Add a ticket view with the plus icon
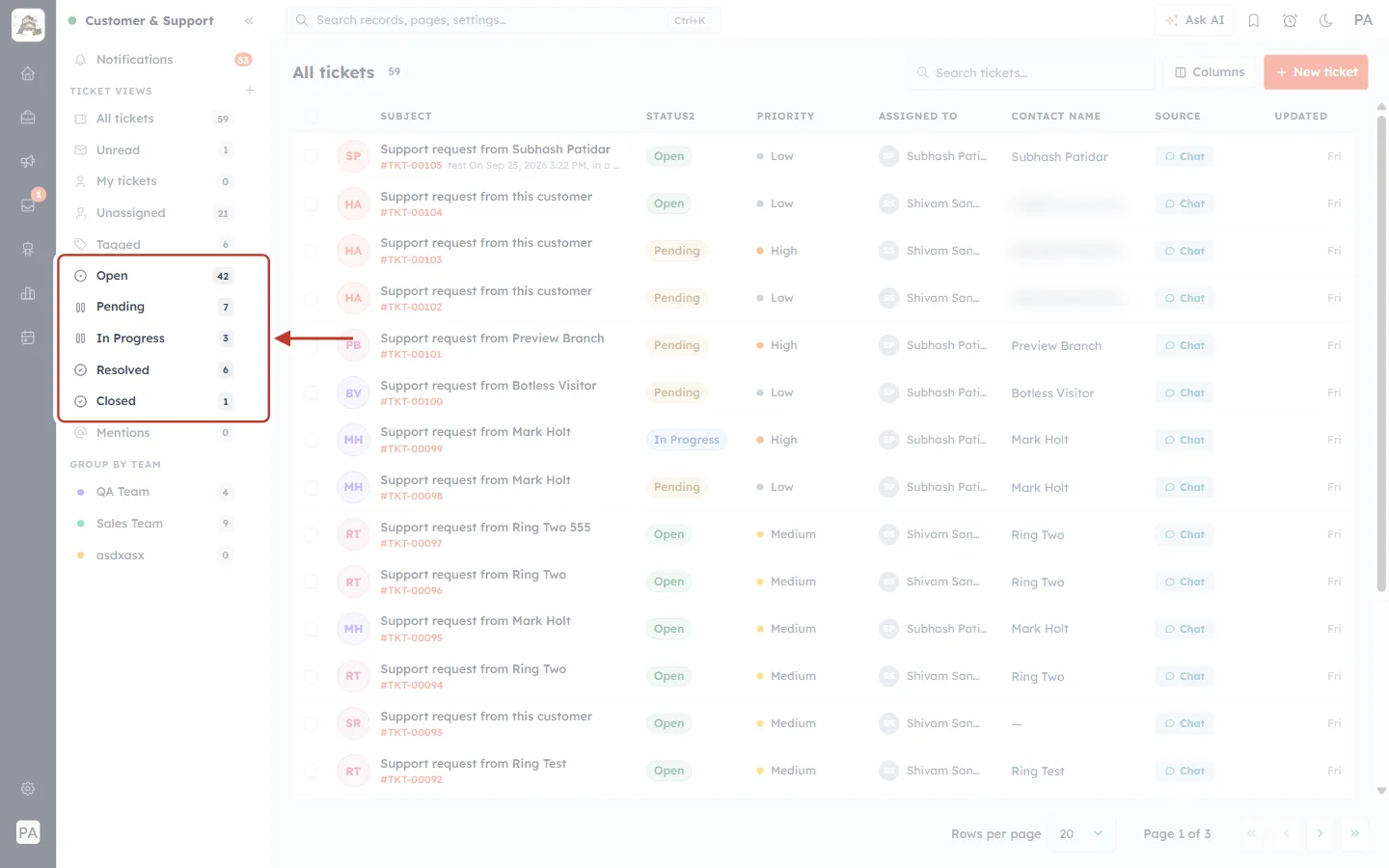 [250, 91]
